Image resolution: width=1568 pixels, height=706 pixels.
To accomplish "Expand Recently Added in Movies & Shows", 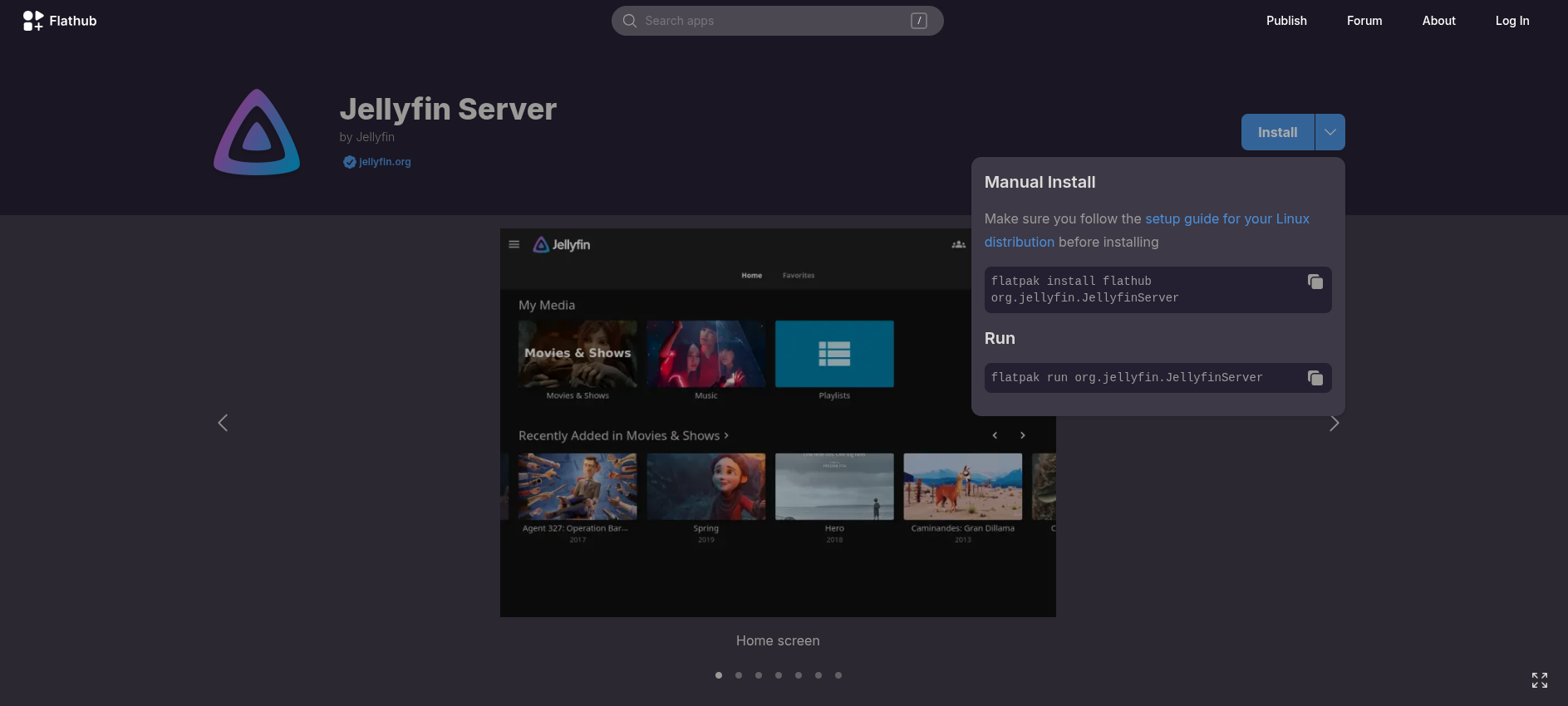I will [x=623, y=436].
